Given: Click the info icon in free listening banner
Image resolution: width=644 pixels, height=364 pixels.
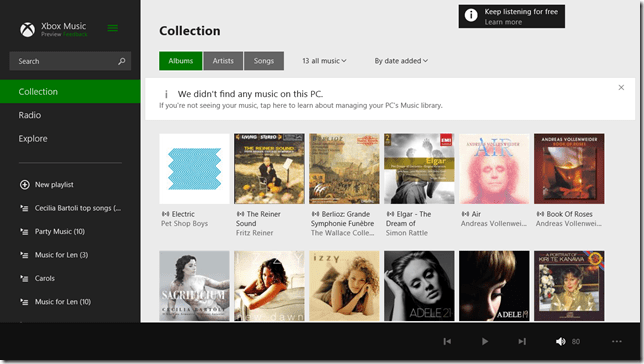Looking at the screenshot, I should click(x=471, y=16).
